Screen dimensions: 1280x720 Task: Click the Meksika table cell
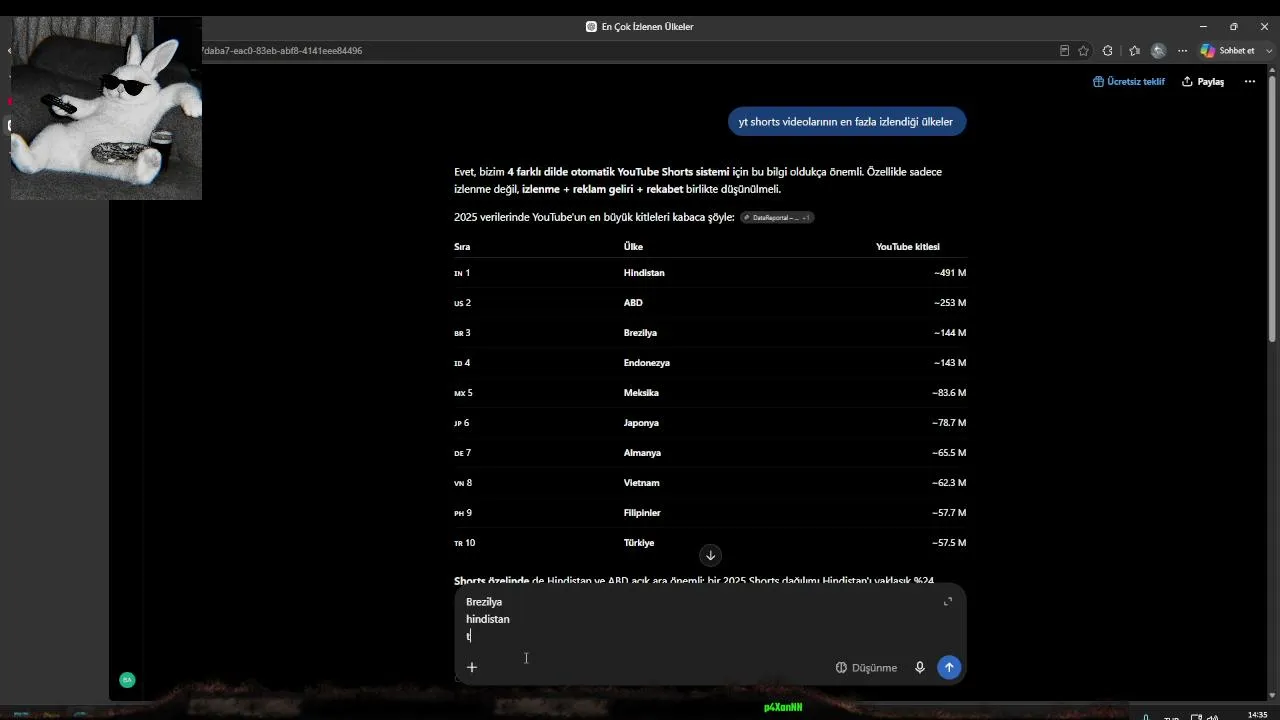(x=641, y=393)
